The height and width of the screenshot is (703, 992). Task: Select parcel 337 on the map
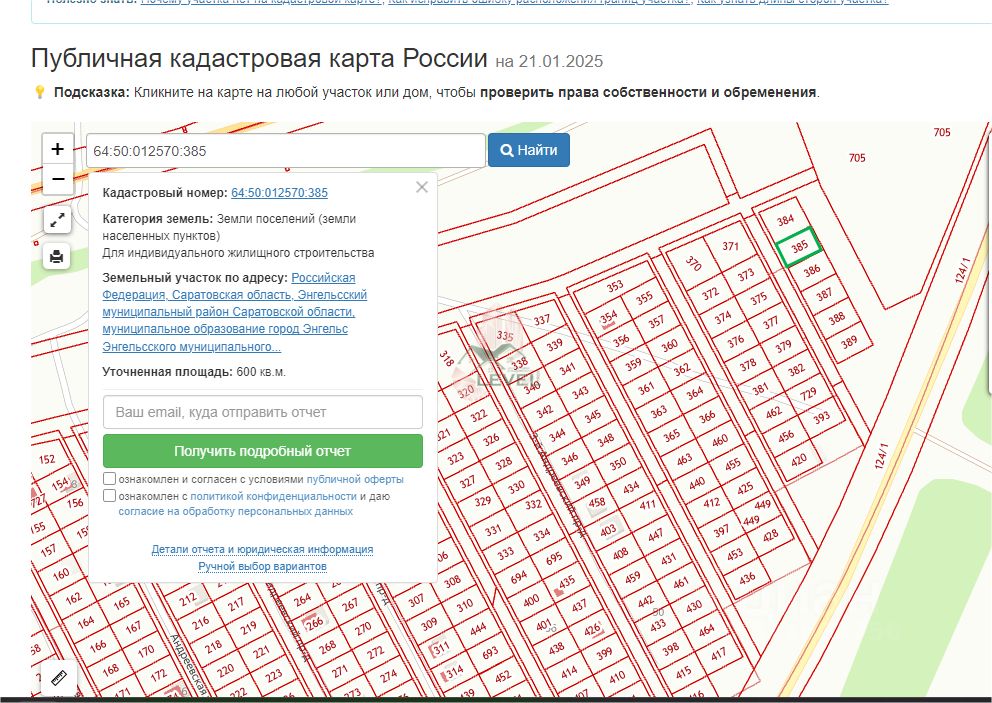point(542,320)
